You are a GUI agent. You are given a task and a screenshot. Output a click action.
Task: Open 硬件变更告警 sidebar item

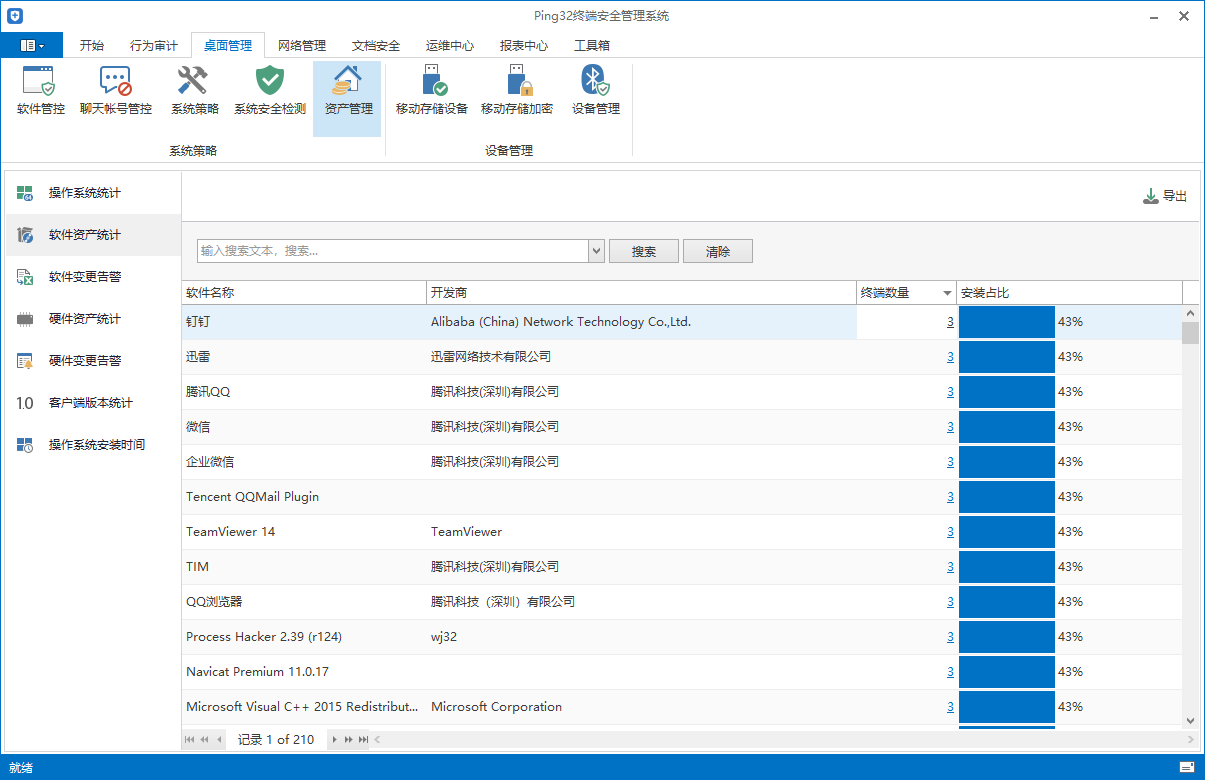(x=93, y=361)
